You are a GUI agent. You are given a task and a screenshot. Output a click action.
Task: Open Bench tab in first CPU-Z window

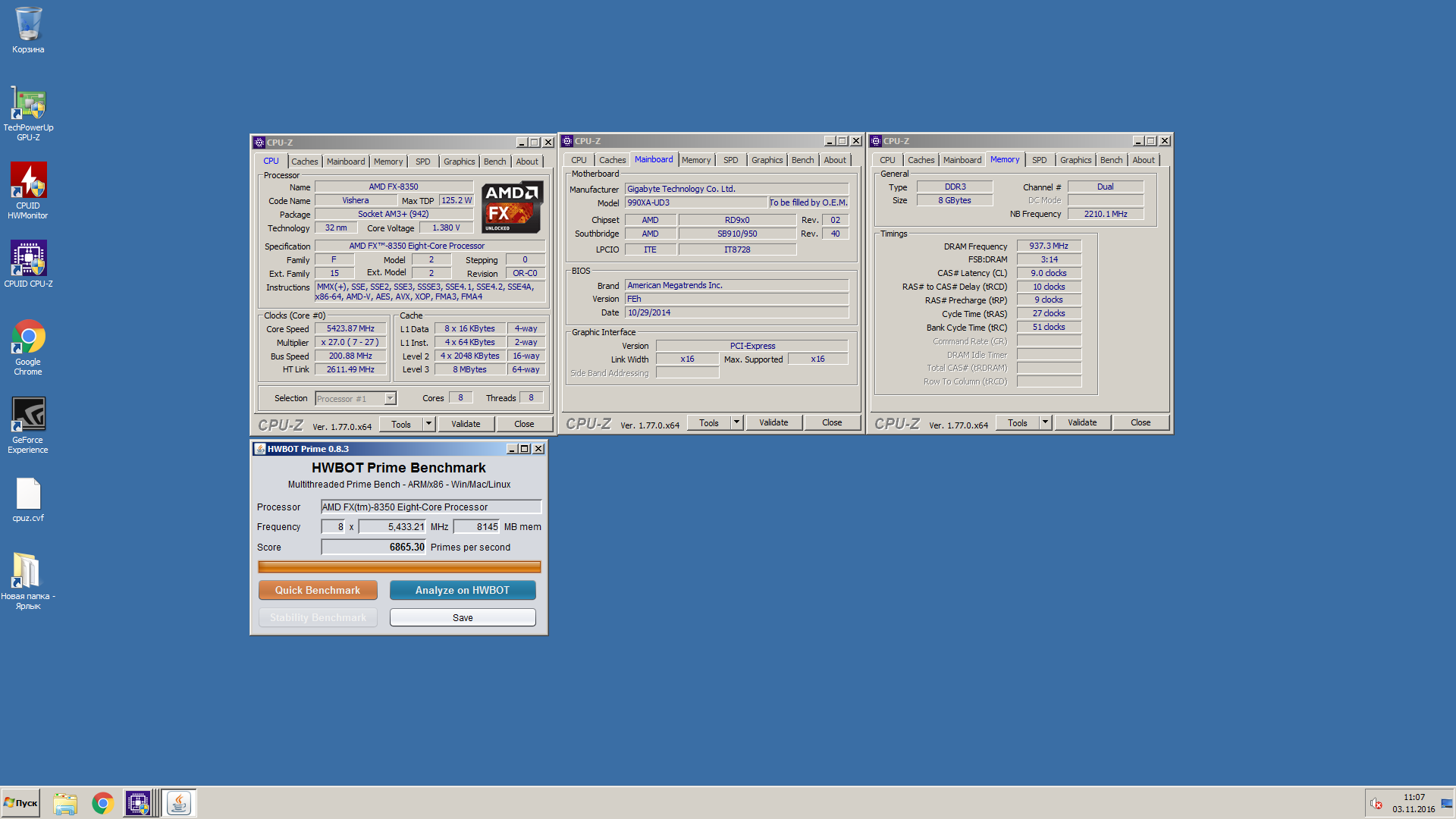494,162
